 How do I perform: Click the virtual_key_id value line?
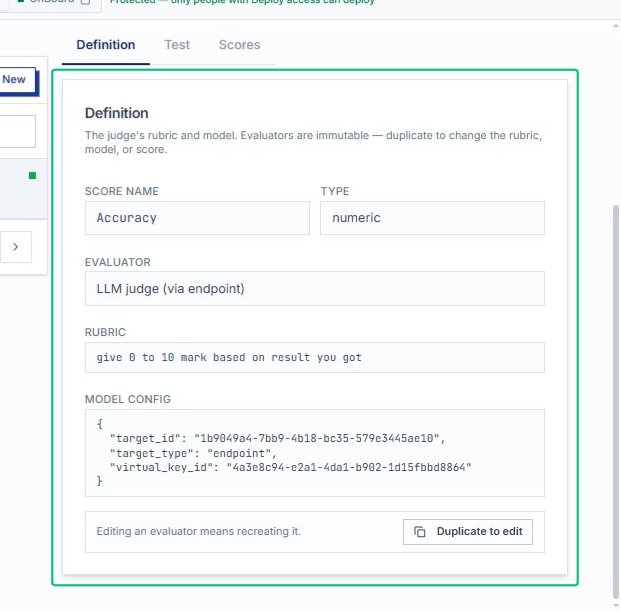point(290,467)
